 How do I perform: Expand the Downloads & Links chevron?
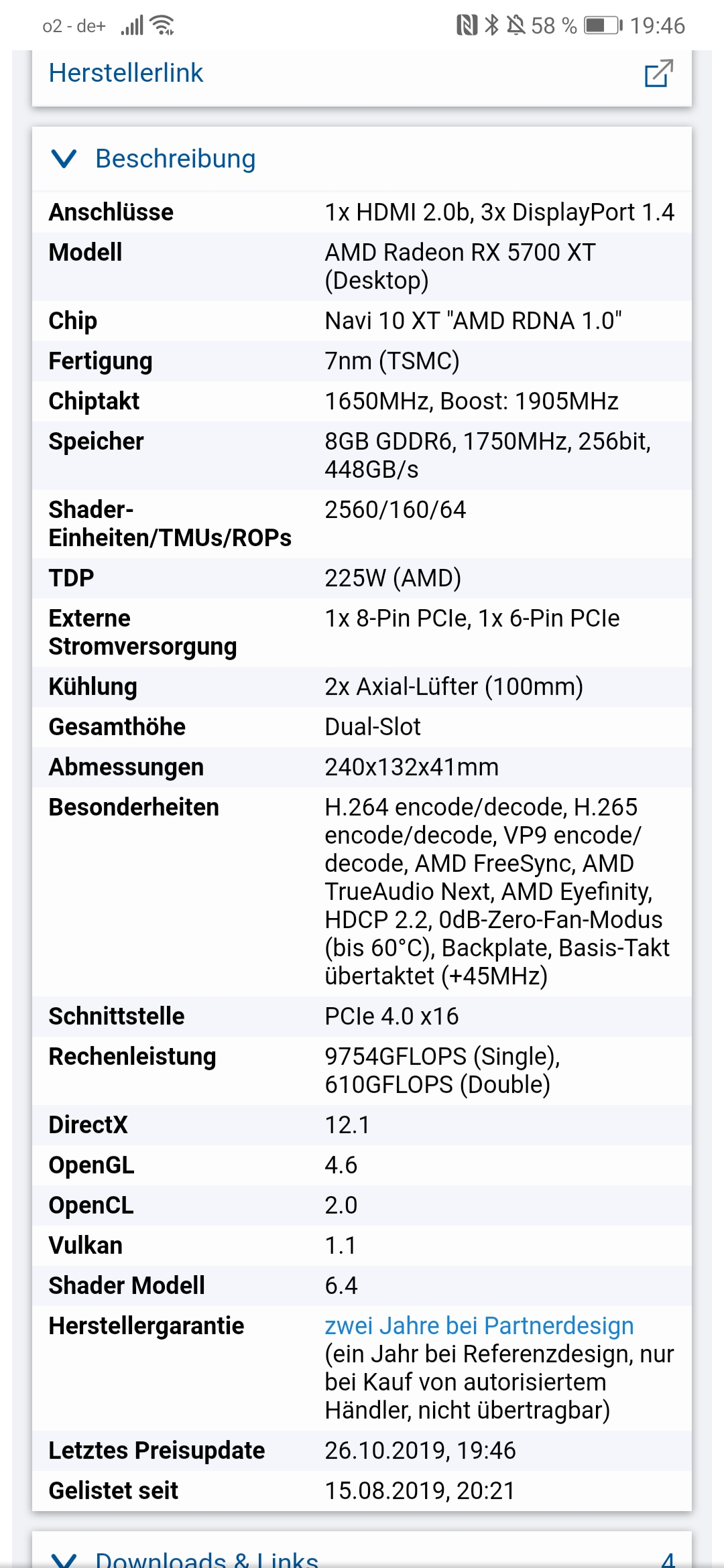pos(64,1560)
